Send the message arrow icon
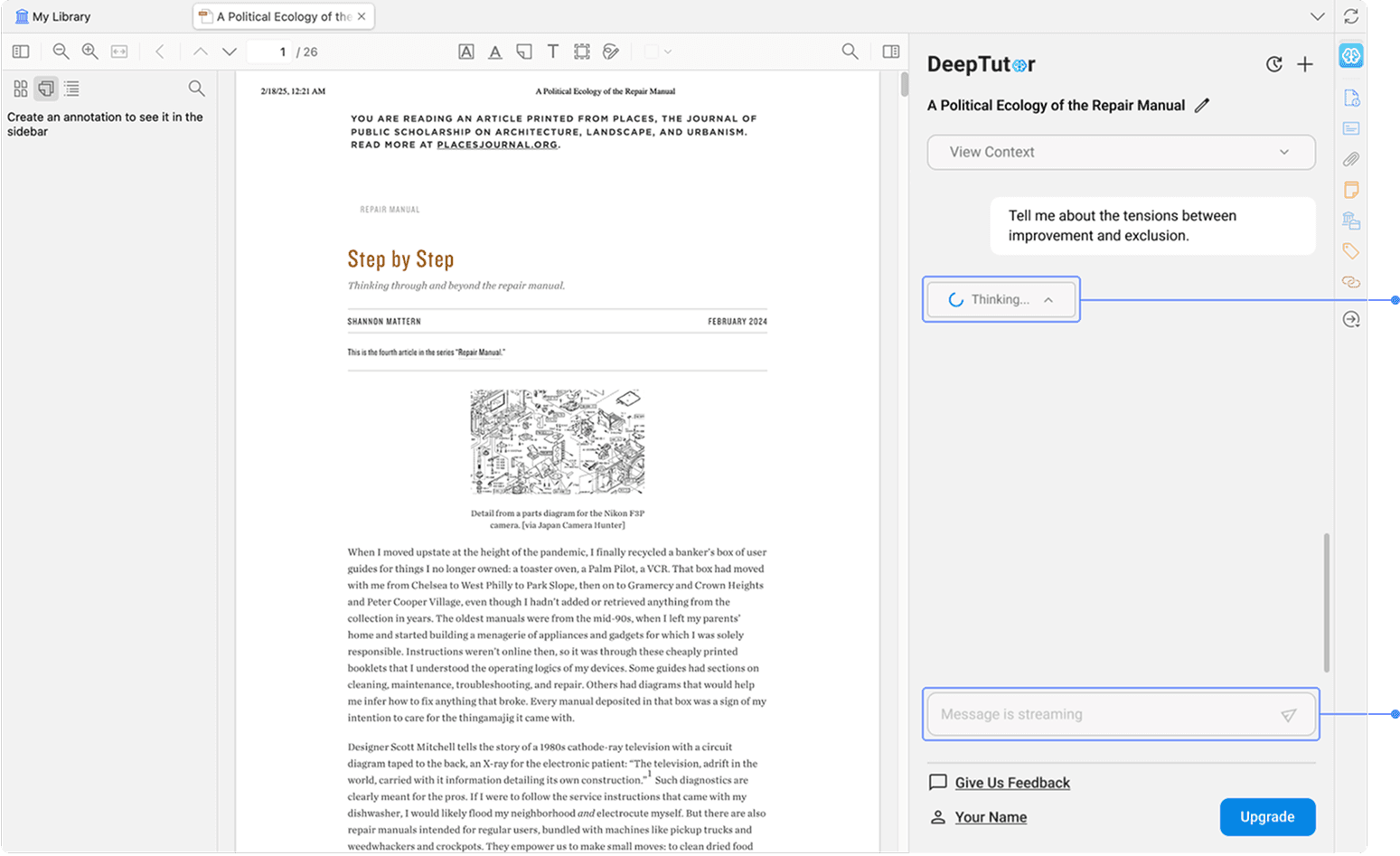 (x=1289, y=715)
